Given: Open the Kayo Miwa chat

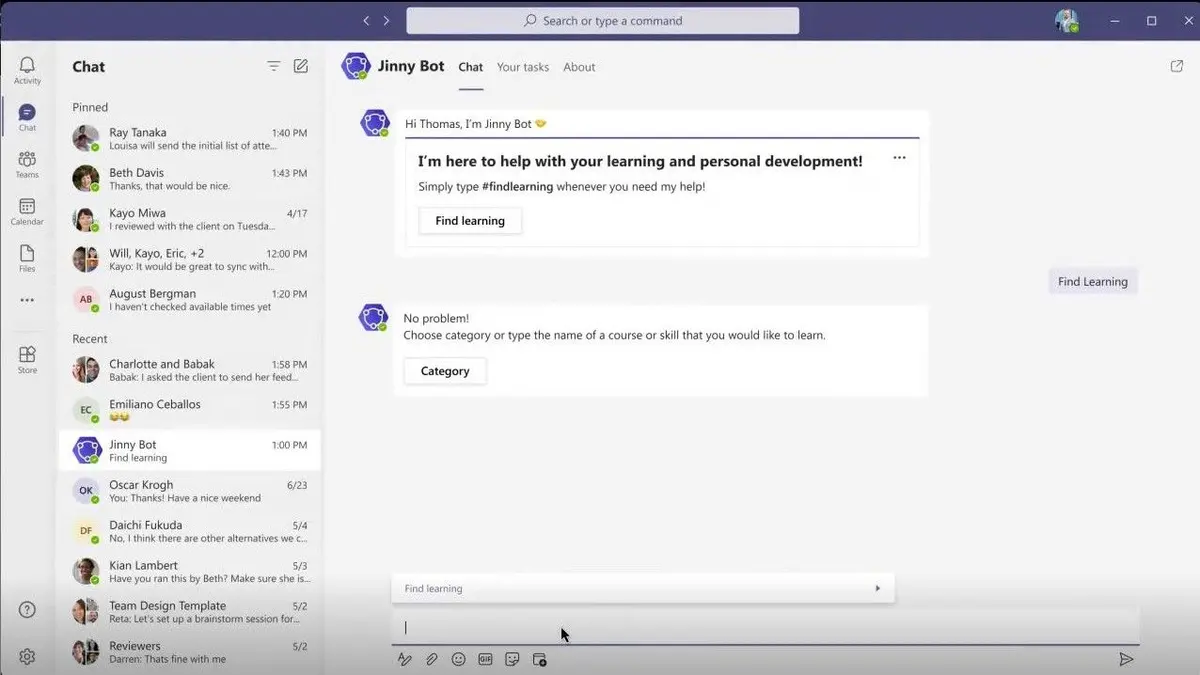Looking at the screenshot, I should coord(190,219).
